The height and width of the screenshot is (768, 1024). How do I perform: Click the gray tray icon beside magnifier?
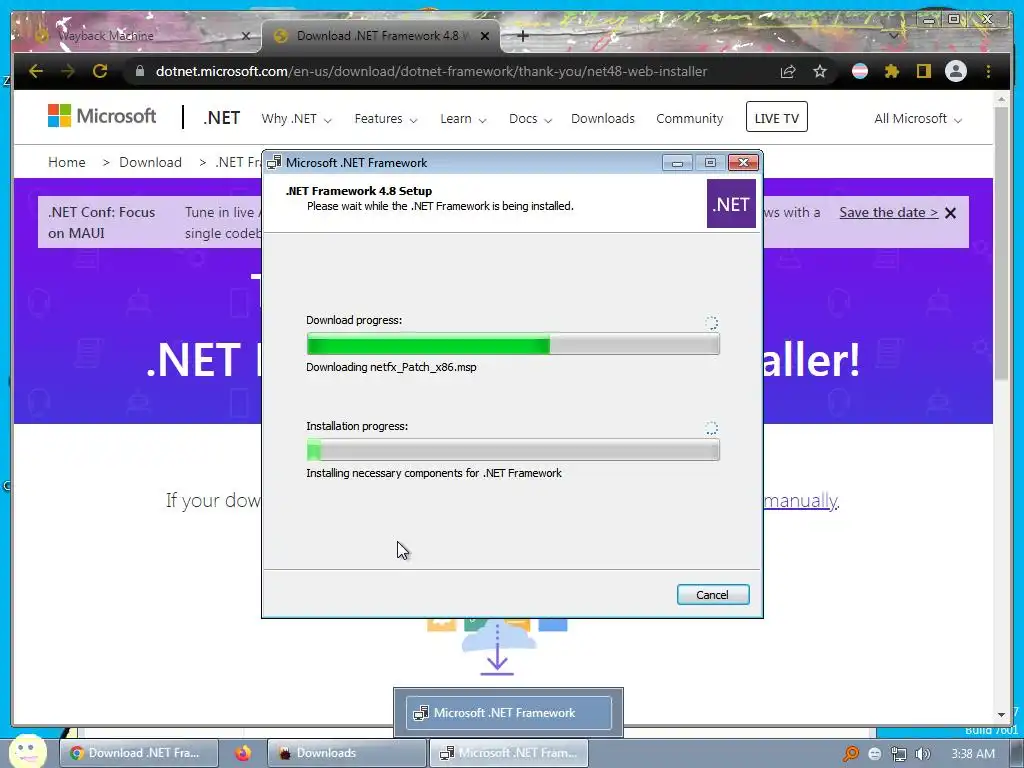click(874, 754)
